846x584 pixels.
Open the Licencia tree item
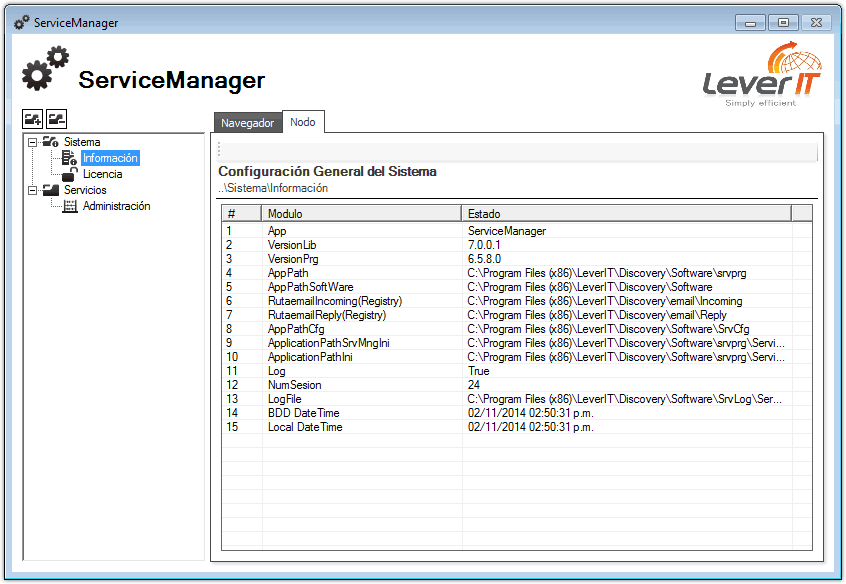[103, 174]
